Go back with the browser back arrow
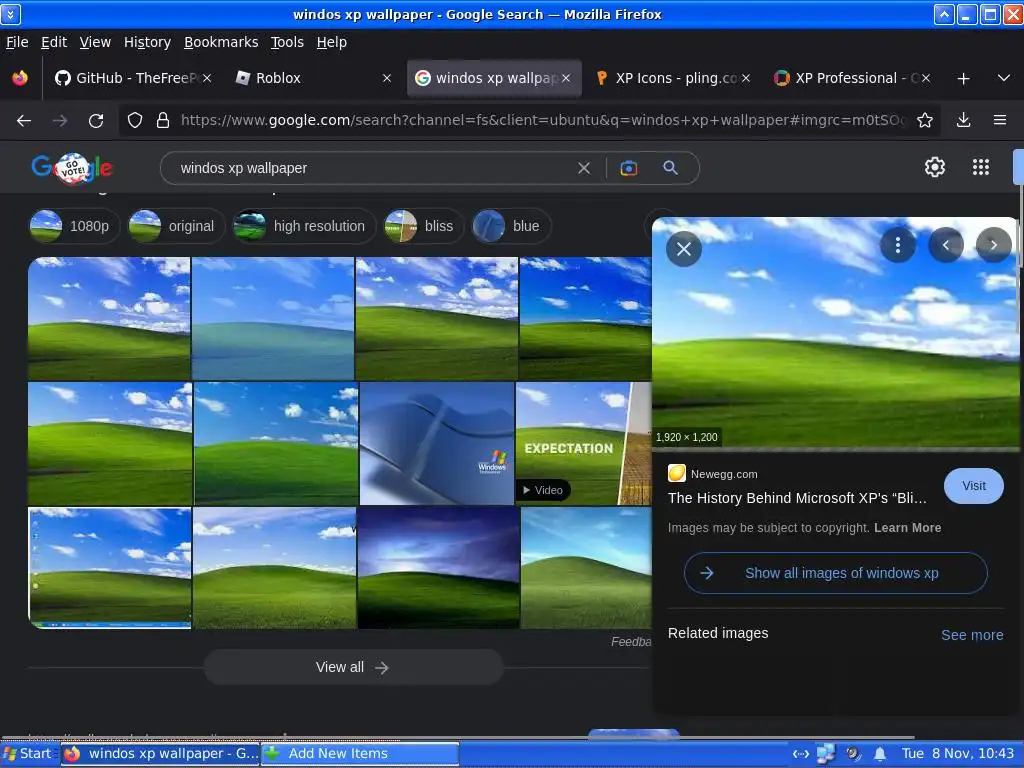1024x768 pixels. point(24,120)
